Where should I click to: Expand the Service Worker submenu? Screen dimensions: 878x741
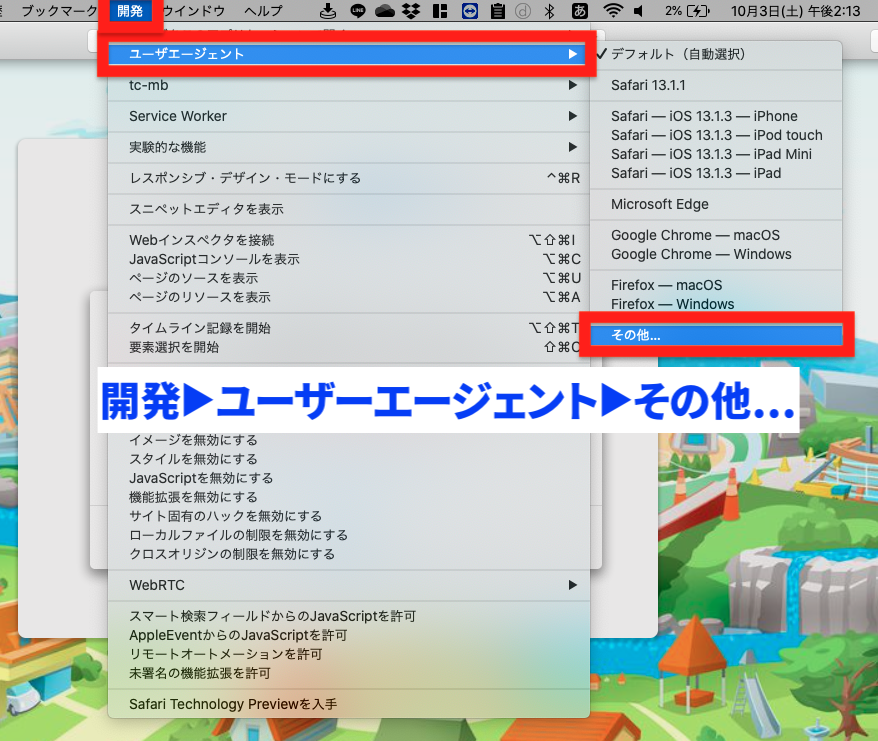click(348, 116)
